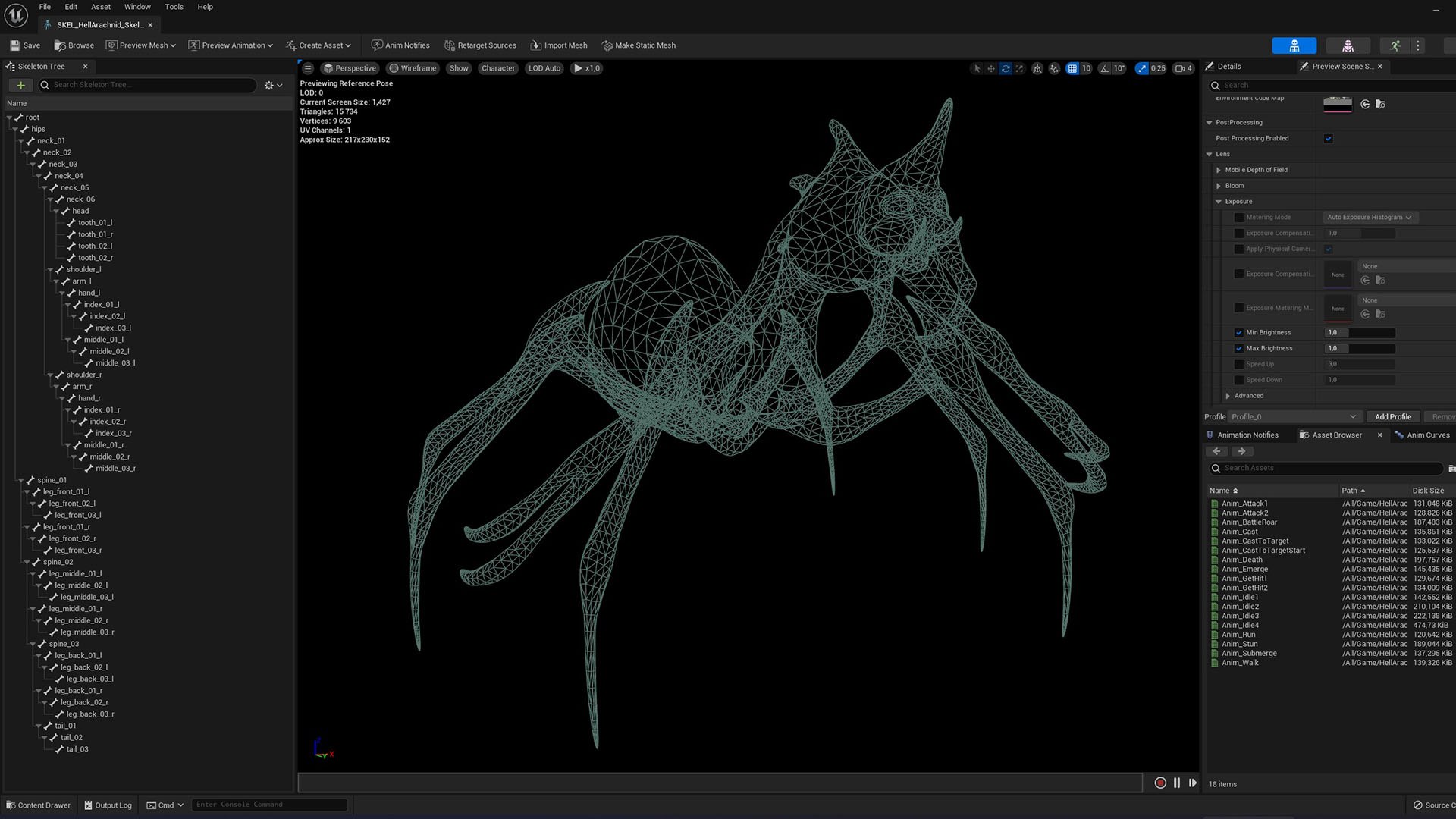Save the skeleton asset
This screenshot has width=1456, height=819.
pos(25,45)
